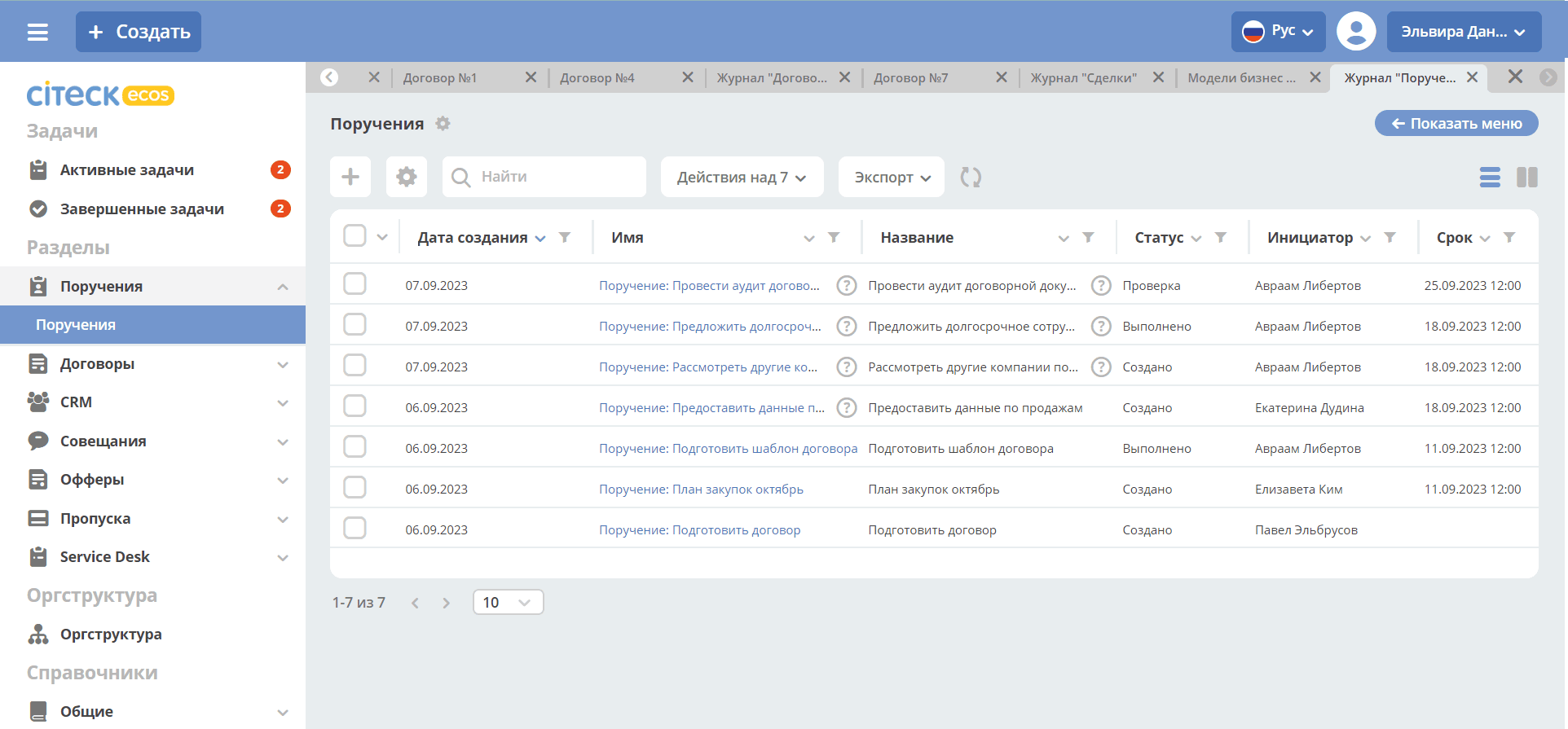Check row Предоставить данные по продажам
The image size is (1568, 729).
click(355, 406)
